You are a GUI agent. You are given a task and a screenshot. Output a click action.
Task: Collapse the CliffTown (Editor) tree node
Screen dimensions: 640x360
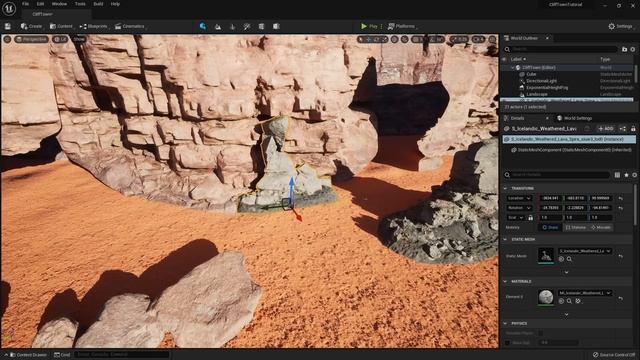point(513,68)
